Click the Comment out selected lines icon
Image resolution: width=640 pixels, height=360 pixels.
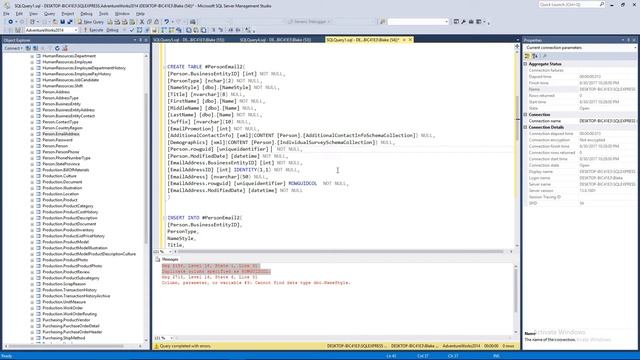[x=213, y=30]
